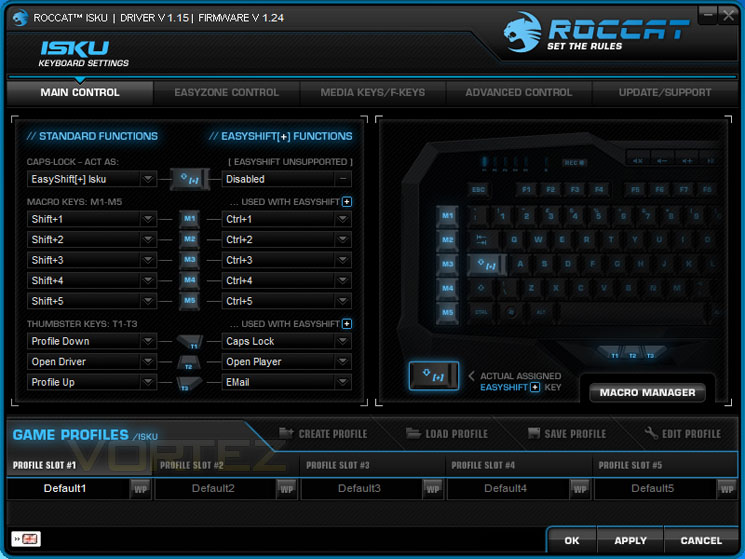
Task: Click the M3 macro key icon in settings list
Action: pos(190,260)
